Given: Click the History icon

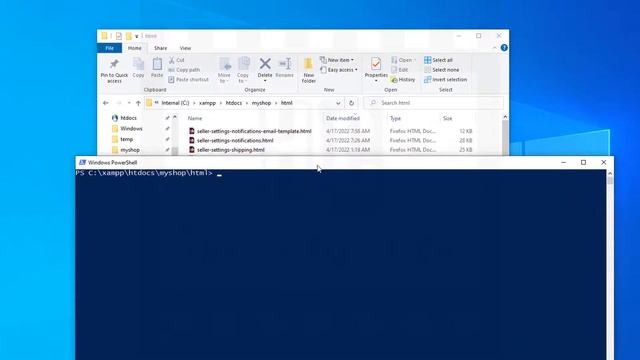Looking at the screenshot, I should (394, 80).
